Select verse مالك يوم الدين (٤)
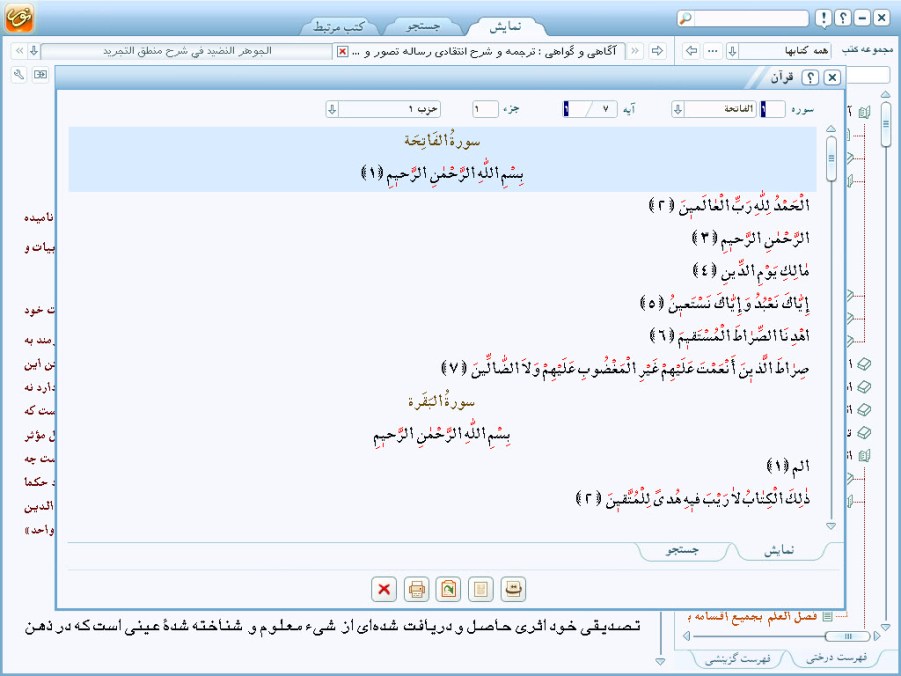 point(751,270)
